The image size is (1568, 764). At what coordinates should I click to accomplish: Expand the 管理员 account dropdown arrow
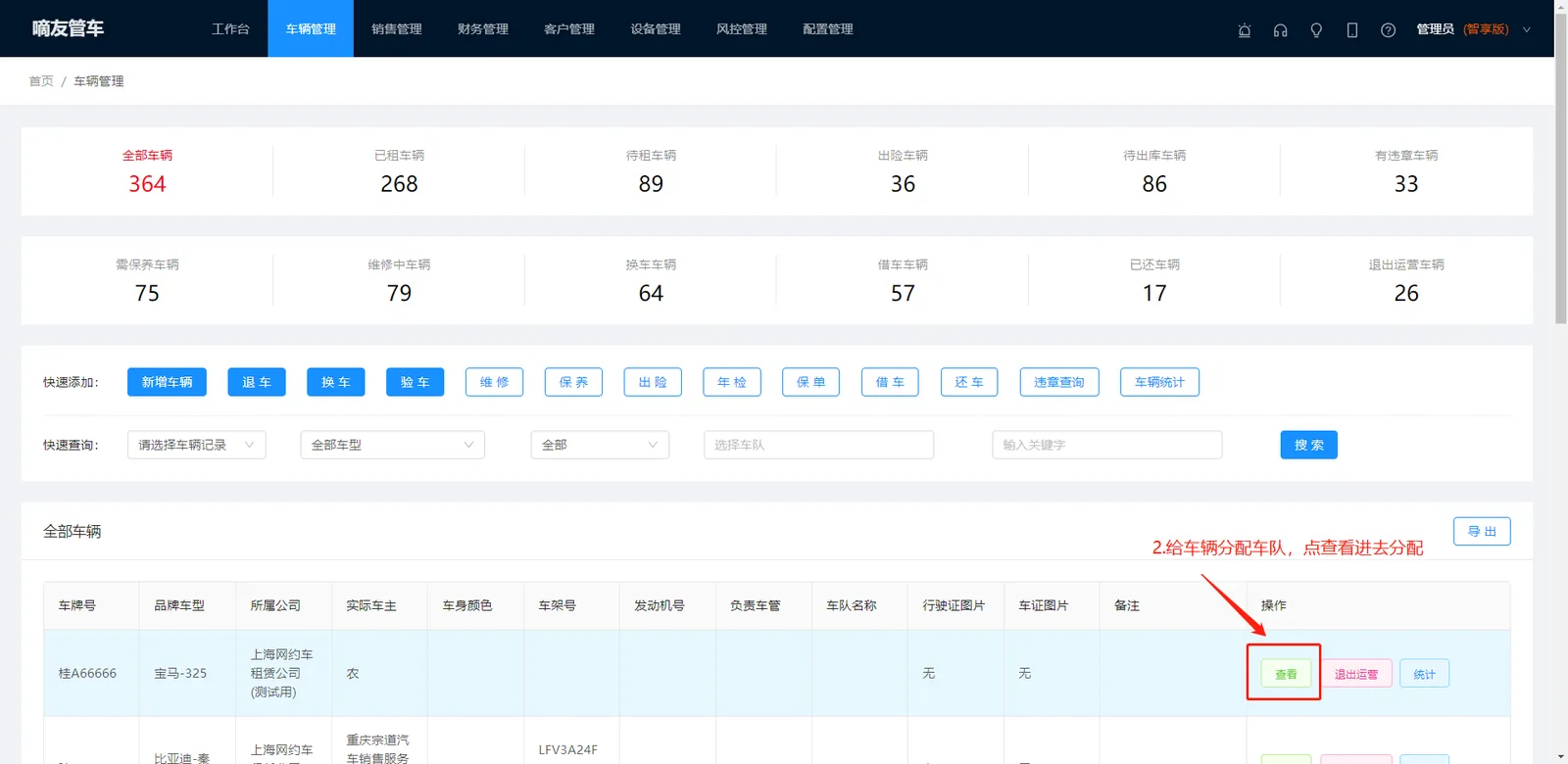coord(1526,29)
